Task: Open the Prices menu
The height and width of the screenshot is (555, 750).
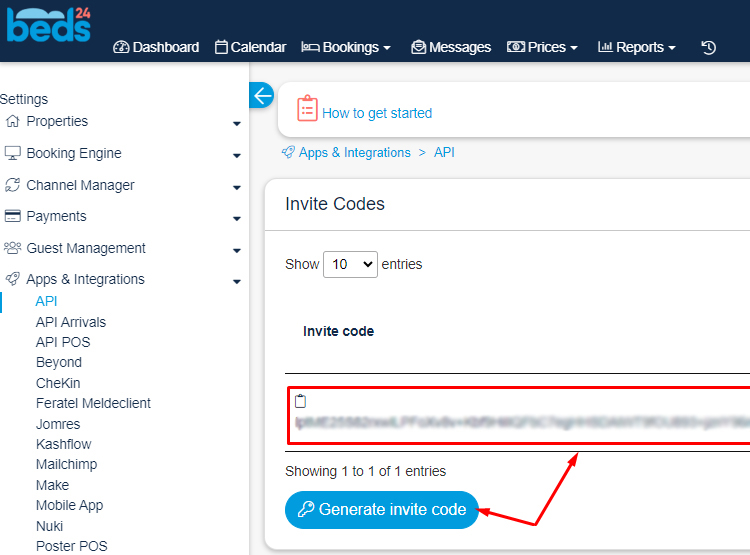Action: pyautogui.click(x=542, y=47)
